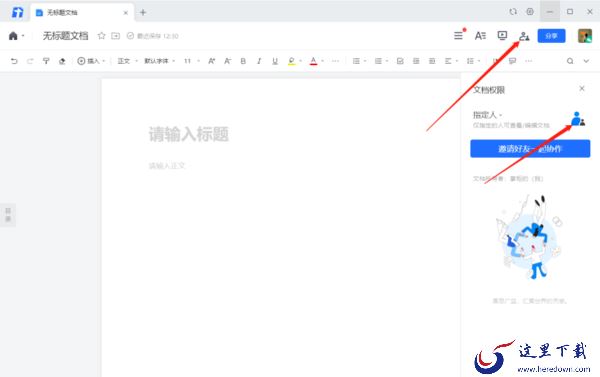Expand the arrow next to home icon
Screen dimensions: 600x377
tap(23, 36)
